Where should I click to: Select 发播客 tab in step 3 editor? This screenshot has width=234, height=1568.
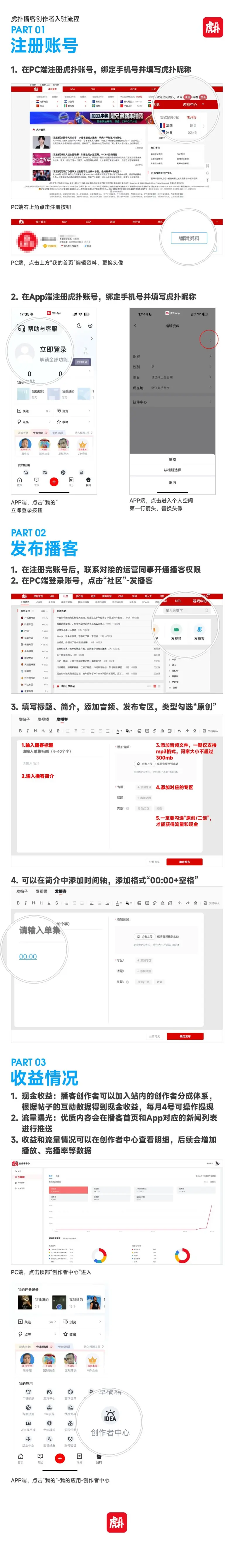coord(62,719)
